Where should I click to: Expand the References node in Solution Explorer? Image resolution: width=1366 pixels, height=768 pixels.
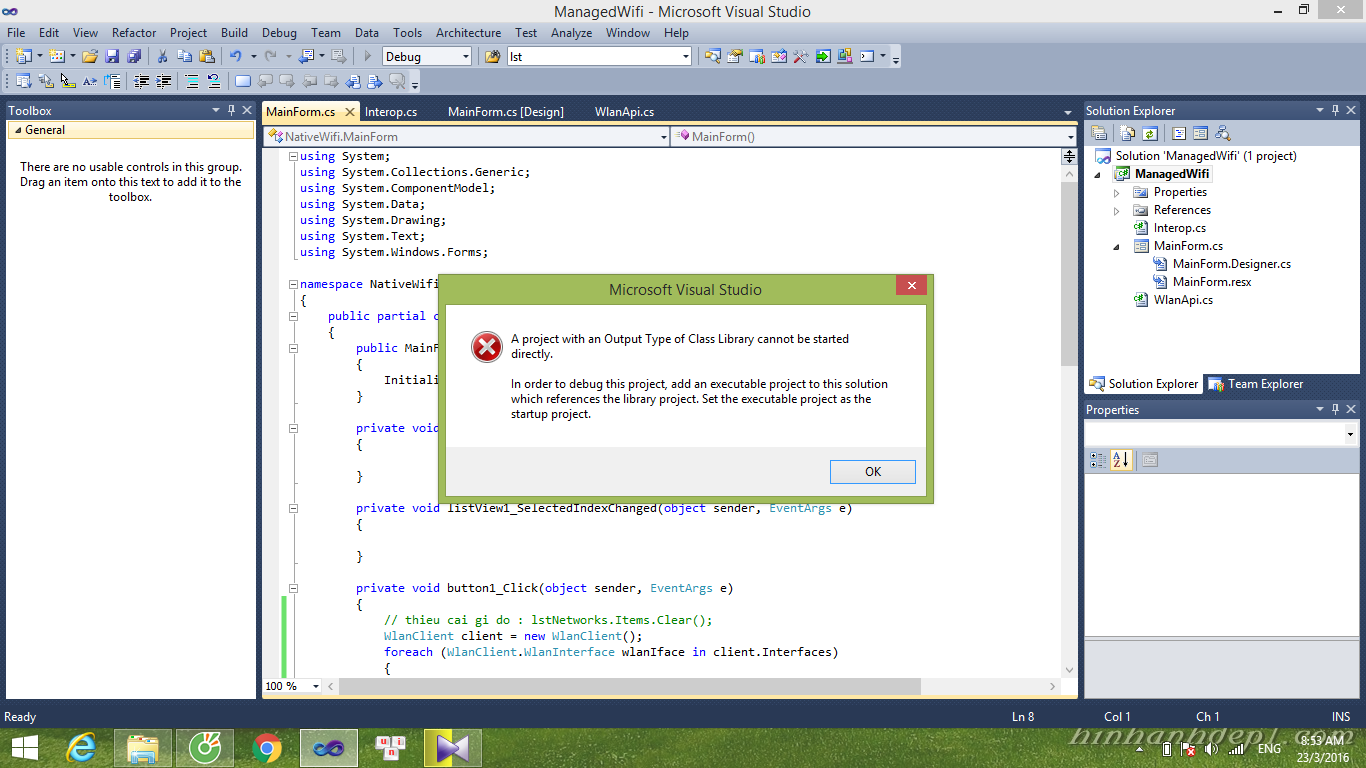1117,210
